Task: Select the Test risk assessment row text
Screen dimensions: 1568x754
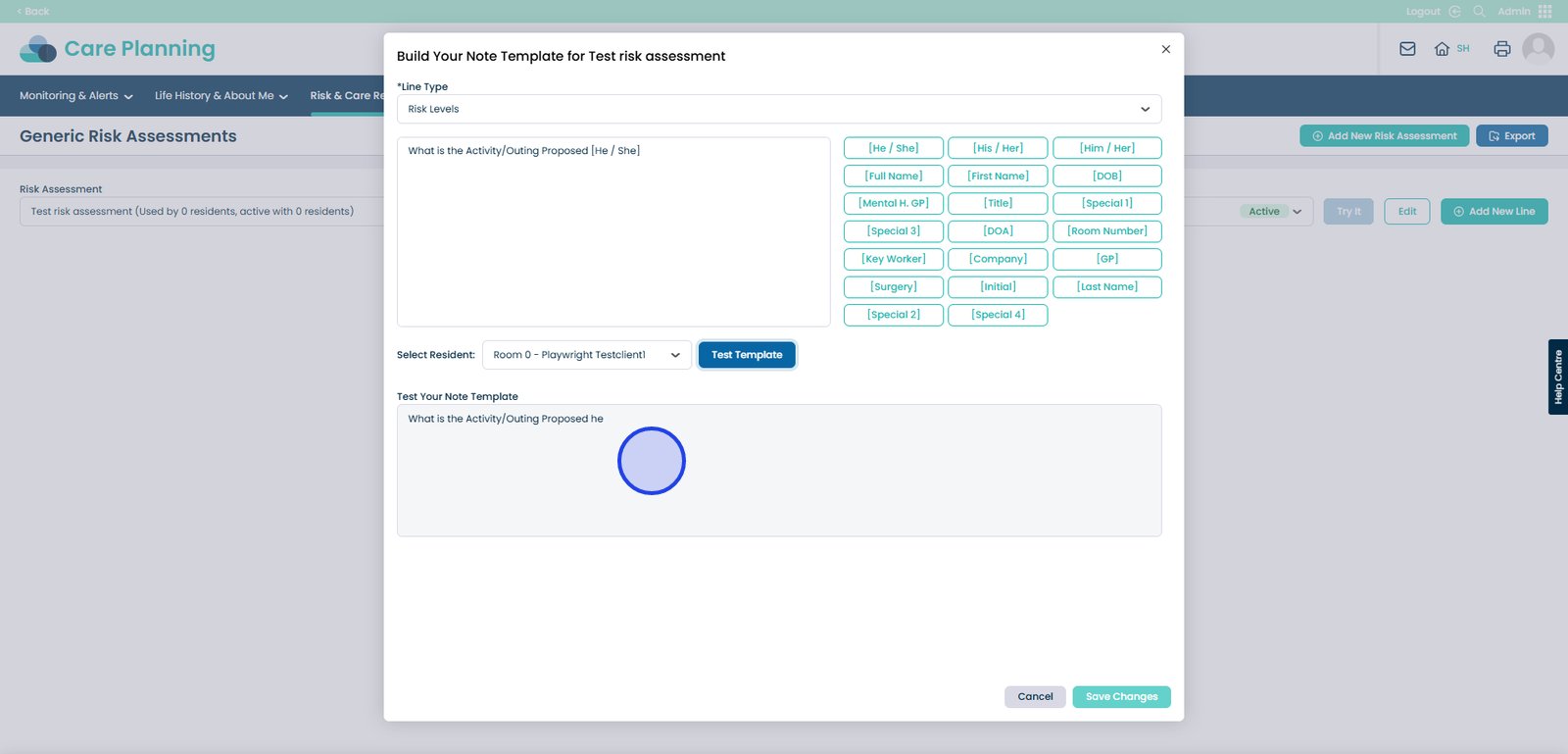Action: [192, 212]
